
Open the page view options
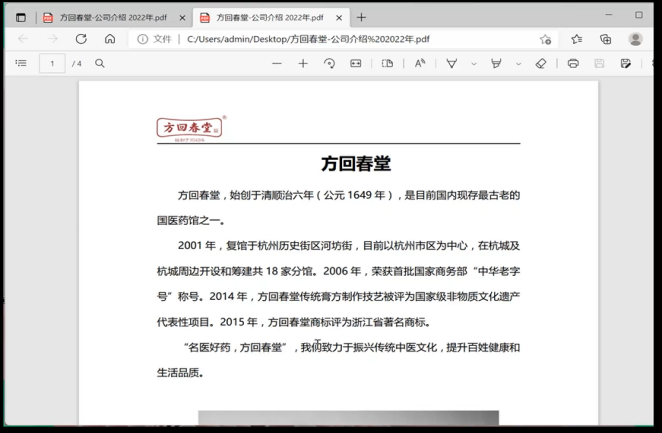[388, 63]
